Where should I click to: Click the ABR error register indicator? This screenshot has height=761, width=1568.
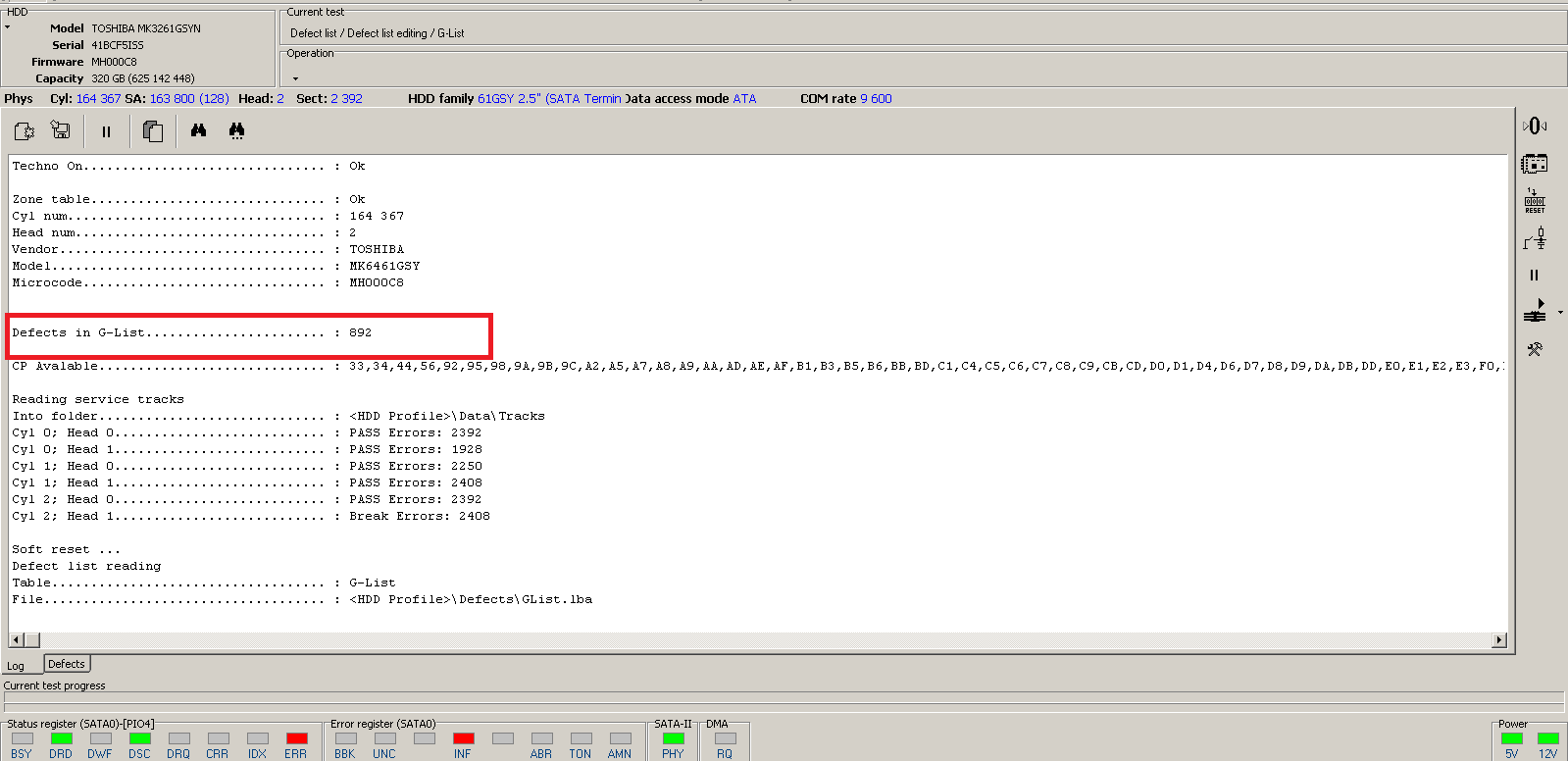(542, 738)
